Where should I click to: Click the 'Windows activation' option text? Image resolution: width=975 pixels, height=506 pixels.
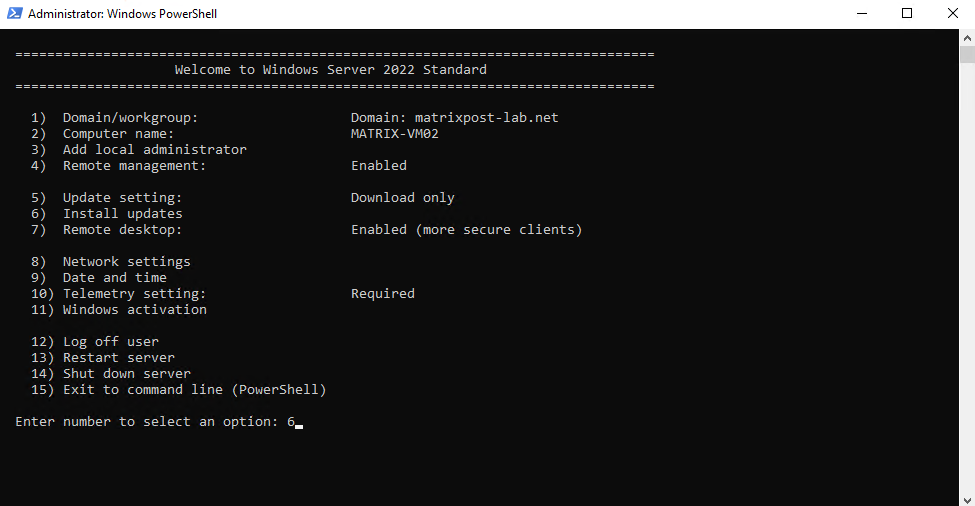coord(135,310)
